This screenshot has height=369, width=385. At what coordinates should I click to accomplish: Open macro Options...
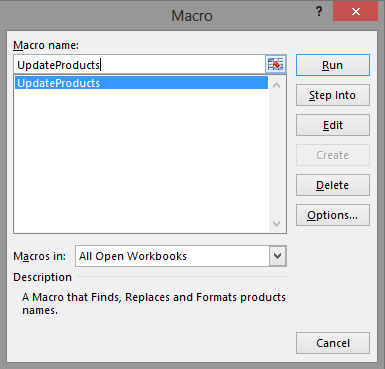pos(333,215)
